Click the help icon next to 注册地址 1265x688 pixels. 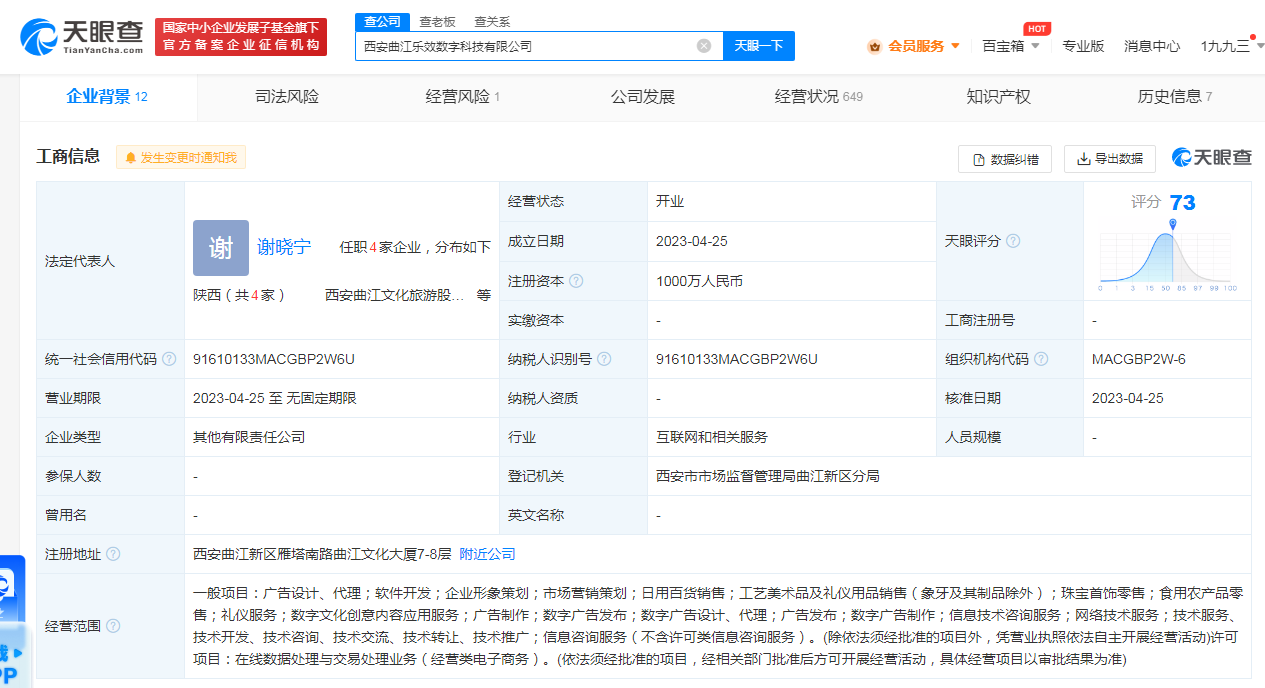tap(113, 554)
